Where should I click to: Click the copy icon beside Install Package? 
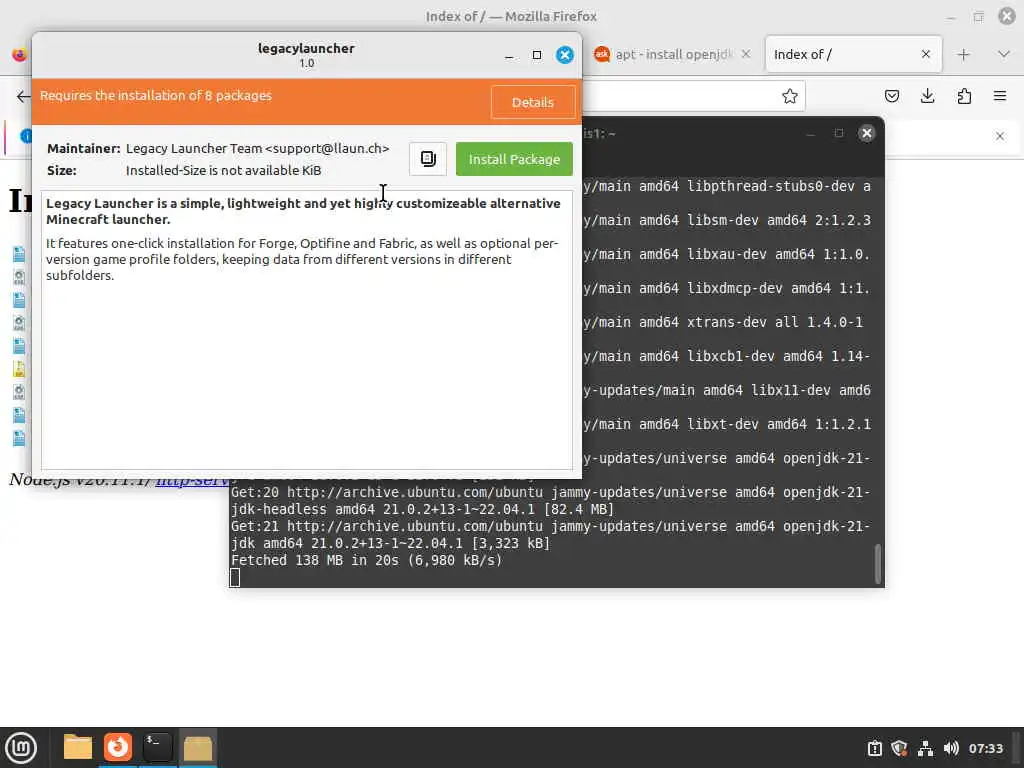coord(428,159)
